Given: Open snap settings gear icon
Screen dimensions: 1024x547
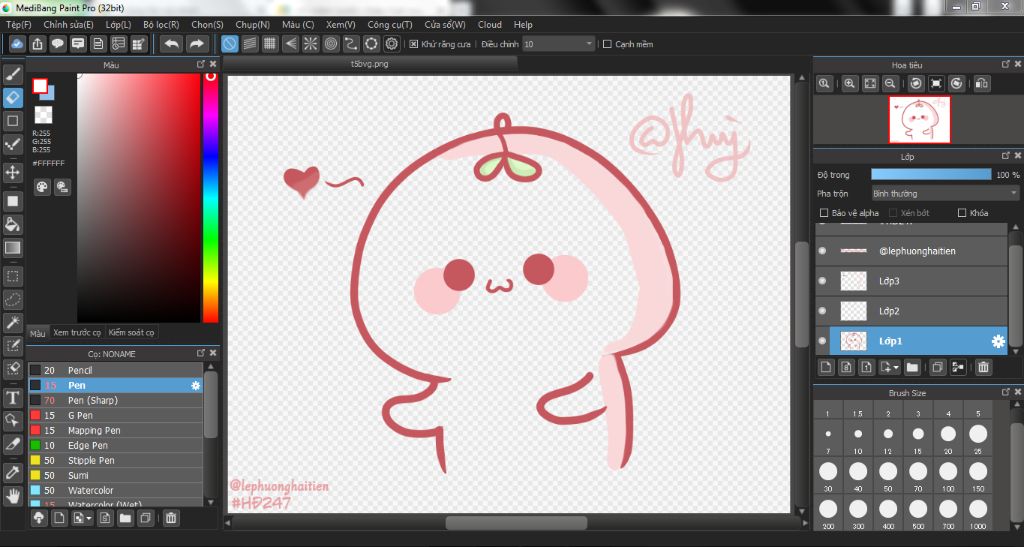Looking at the screenshot, I should (392, 44).
